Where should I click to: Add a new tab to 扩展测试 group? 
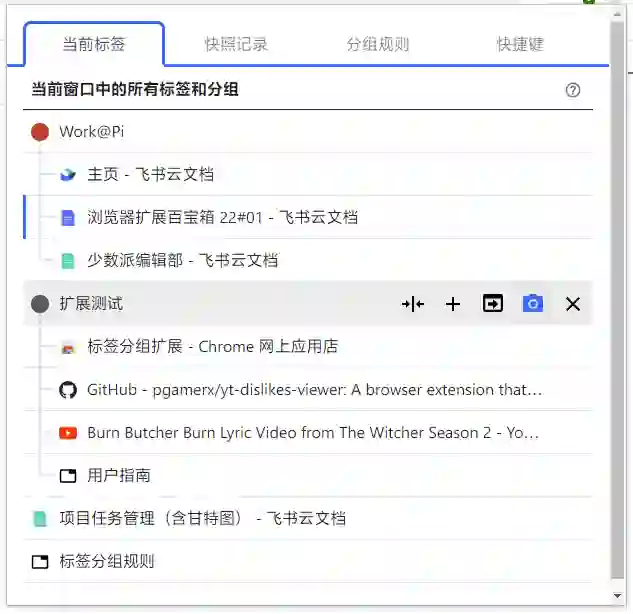click(453, 304)
